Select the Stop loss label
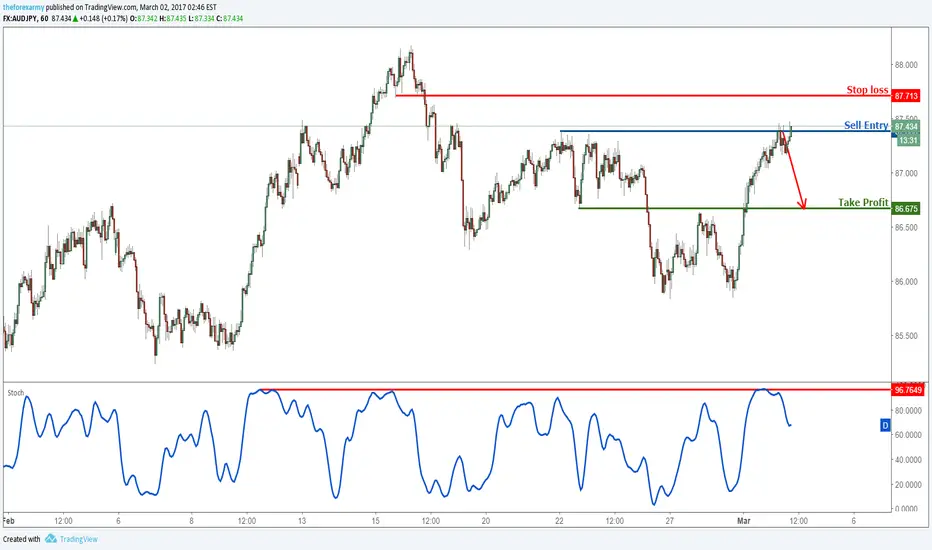The height and width of the screenshot is (550, 932). point(867,90)
